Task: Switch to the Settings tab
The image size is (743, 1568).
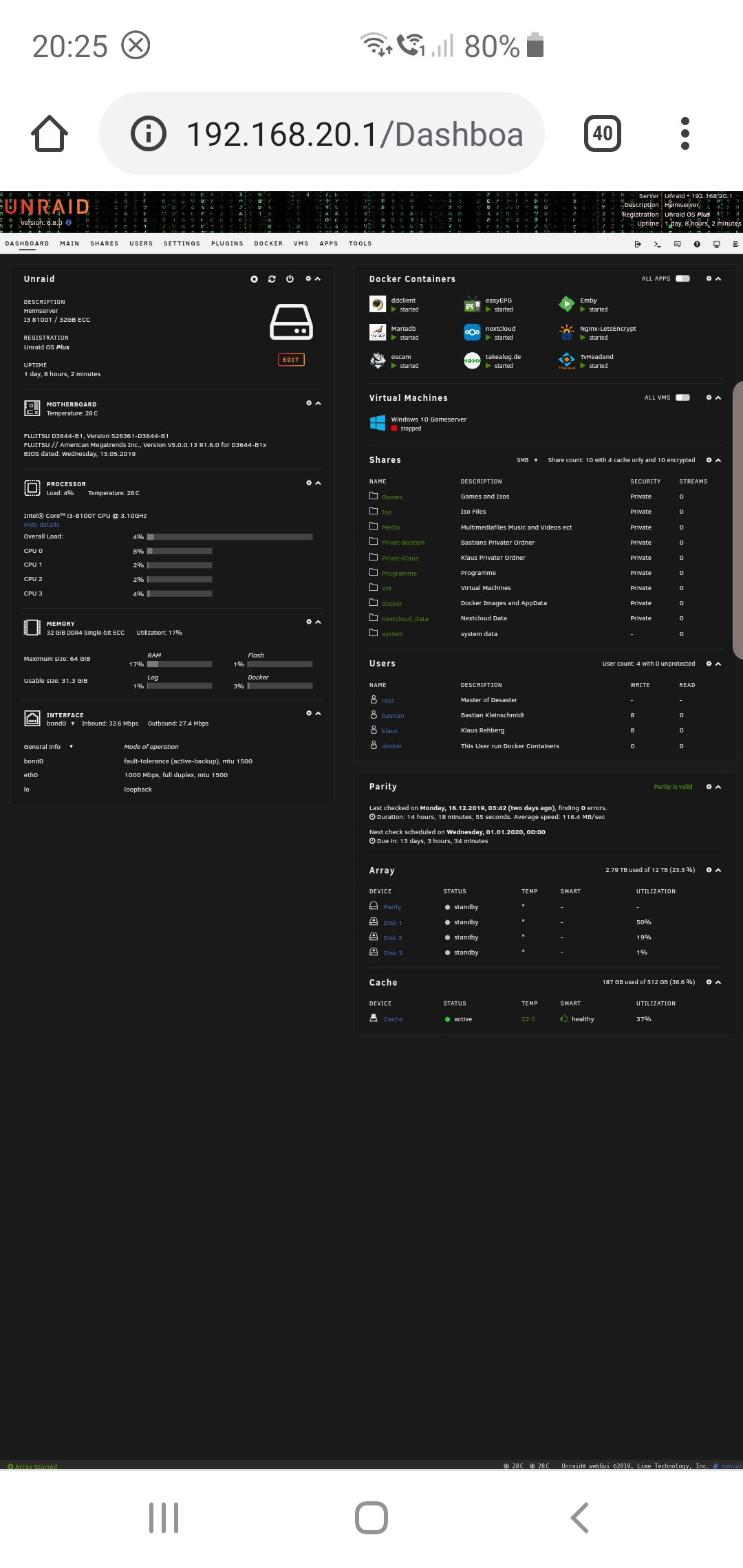Action: [x=182, y=243]
